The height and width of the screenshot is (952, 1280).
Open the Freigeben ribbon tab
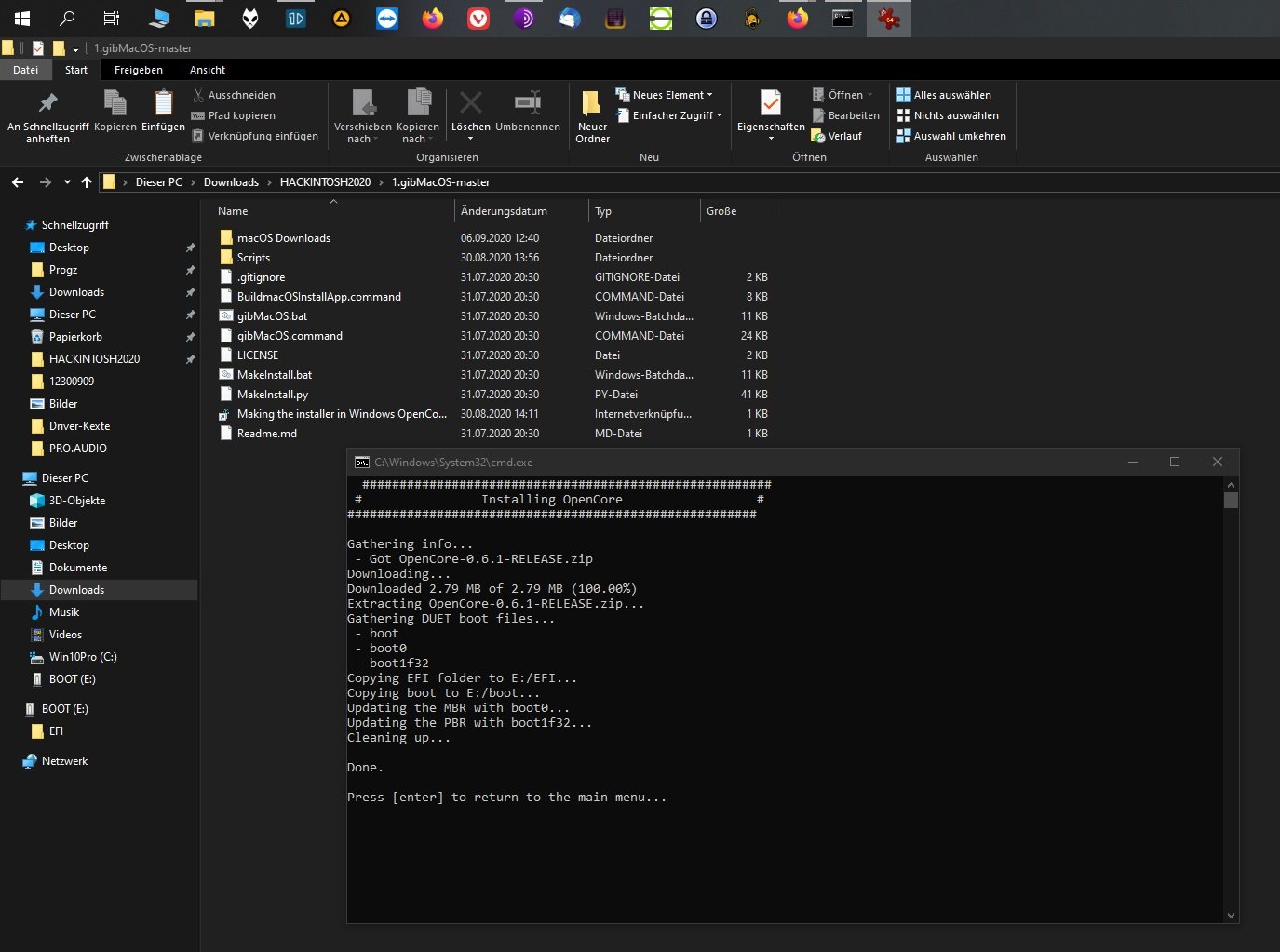(x=138, y=70)
